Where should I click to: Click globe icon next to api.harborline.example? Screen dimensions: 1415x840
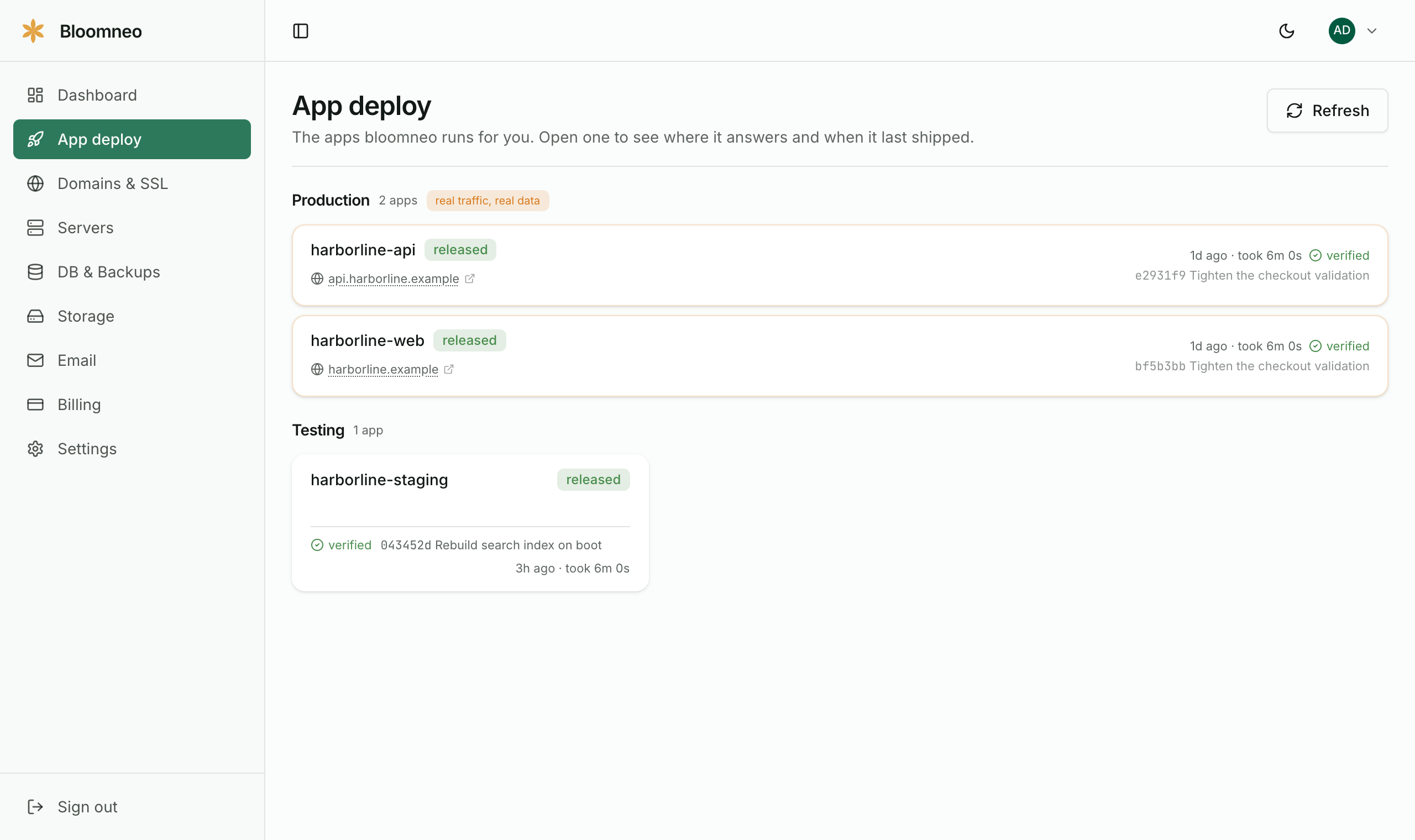[317, 279]
